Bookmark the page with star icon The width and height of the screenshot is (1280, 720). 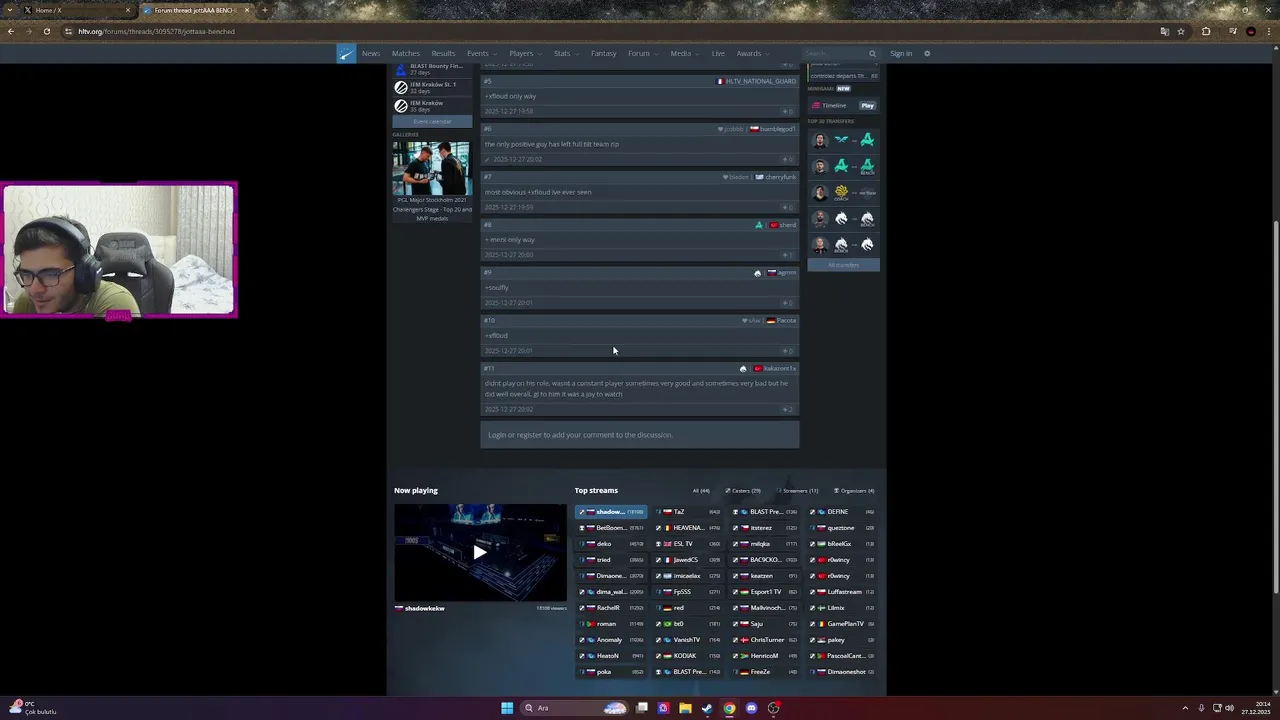pos(1181,31)
